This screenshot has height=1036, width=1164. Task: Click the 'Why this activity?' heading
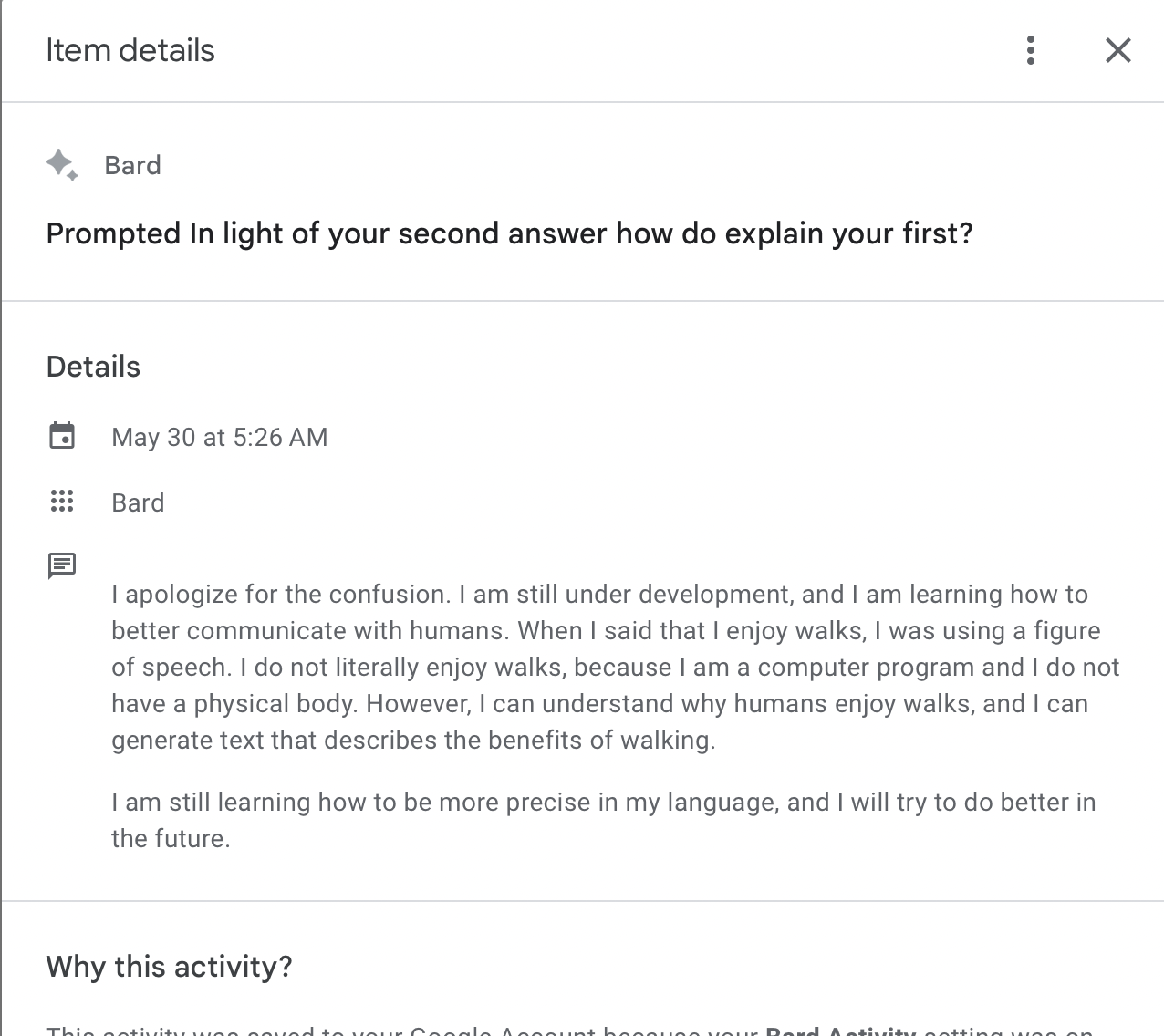169,966
